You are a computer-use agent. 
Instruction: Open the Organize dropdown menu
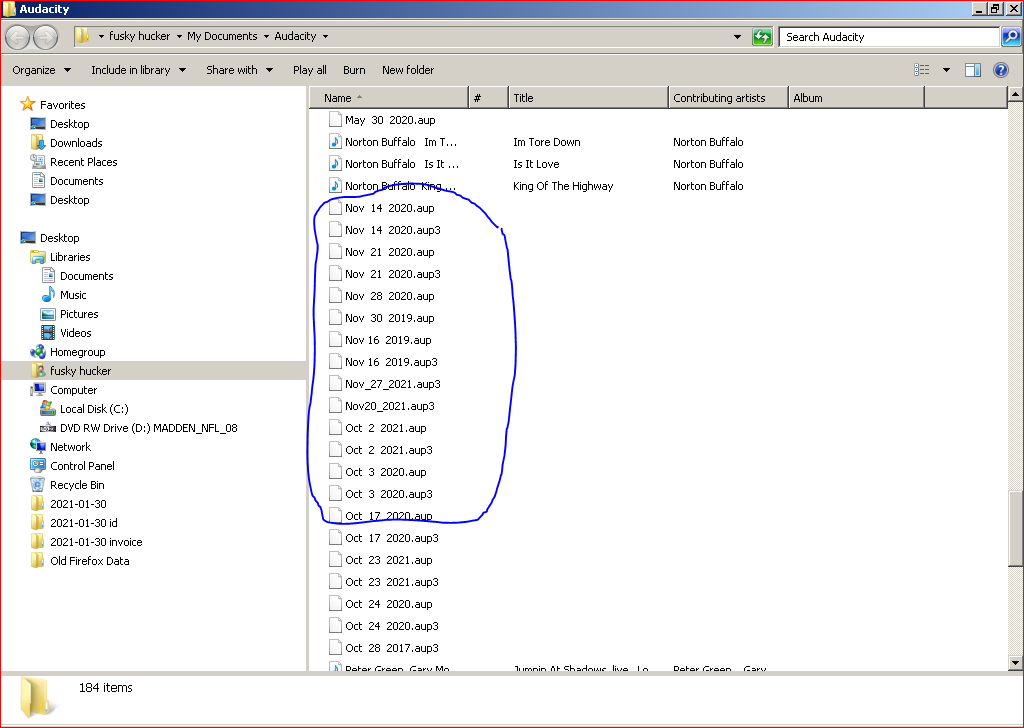coord(40,70)
